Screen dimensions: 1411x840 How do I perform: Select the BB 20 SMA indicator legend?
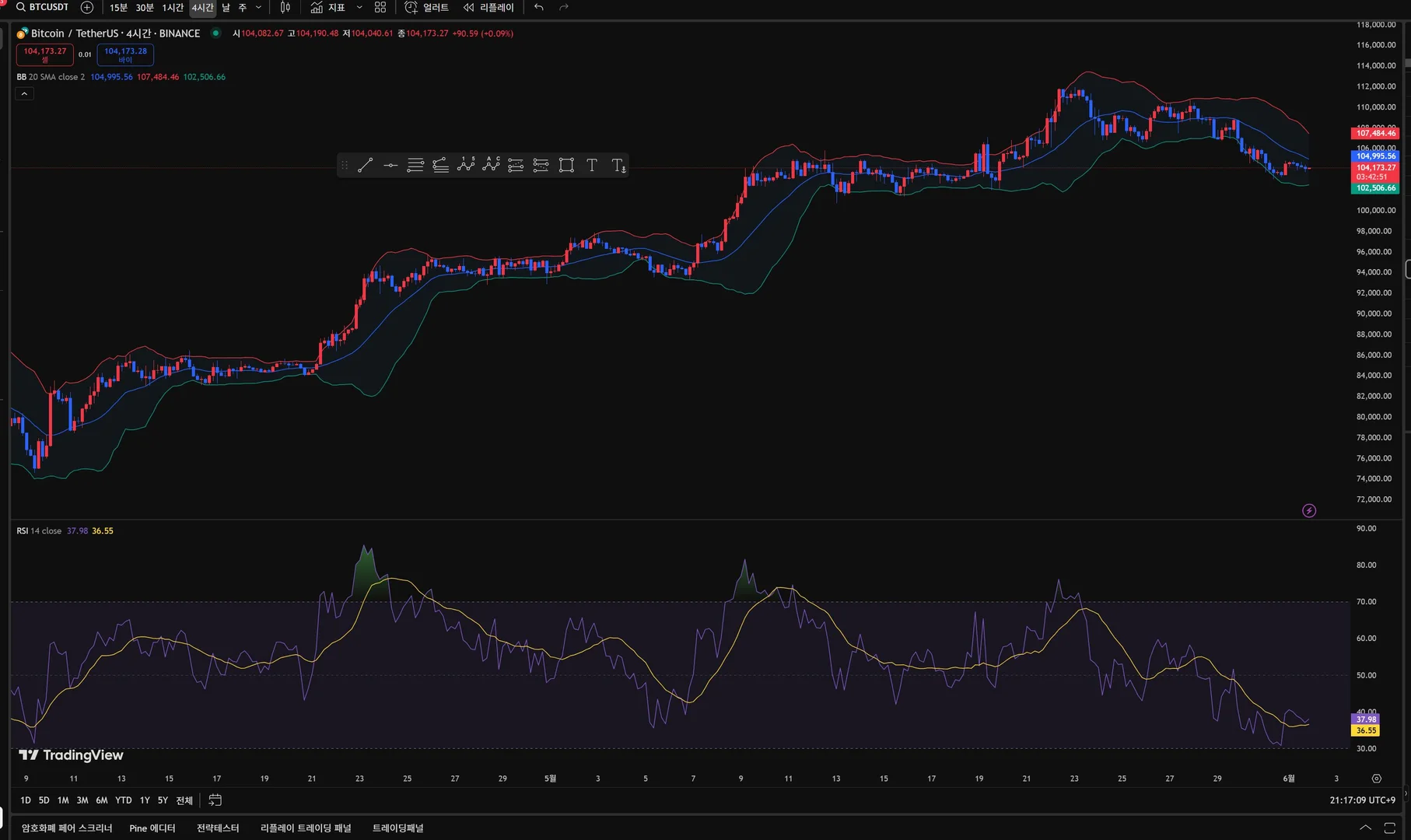[51, 77]
